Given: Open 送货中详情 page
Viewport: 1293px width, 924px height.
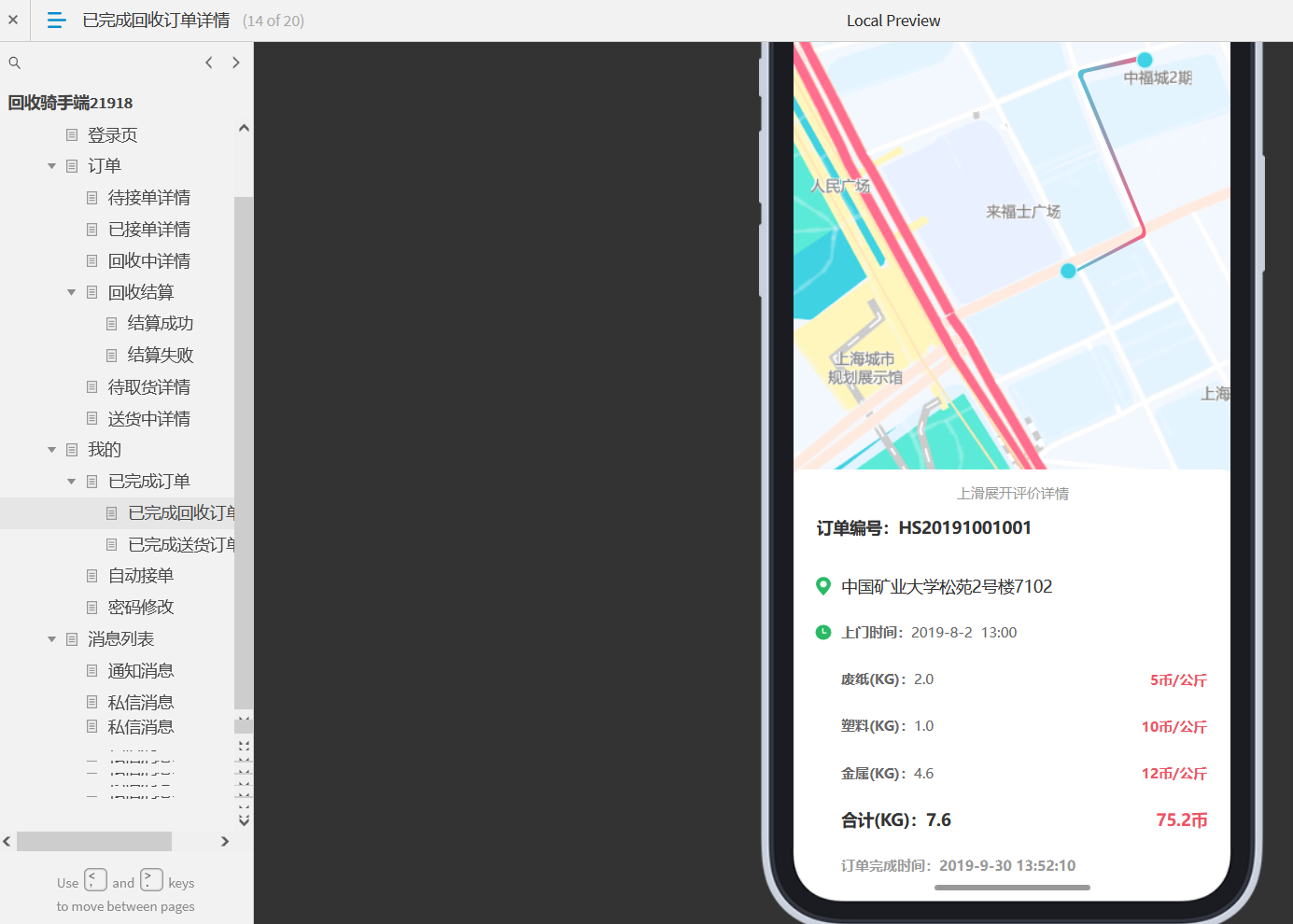Looking at the screenshot, I should 149,419.
